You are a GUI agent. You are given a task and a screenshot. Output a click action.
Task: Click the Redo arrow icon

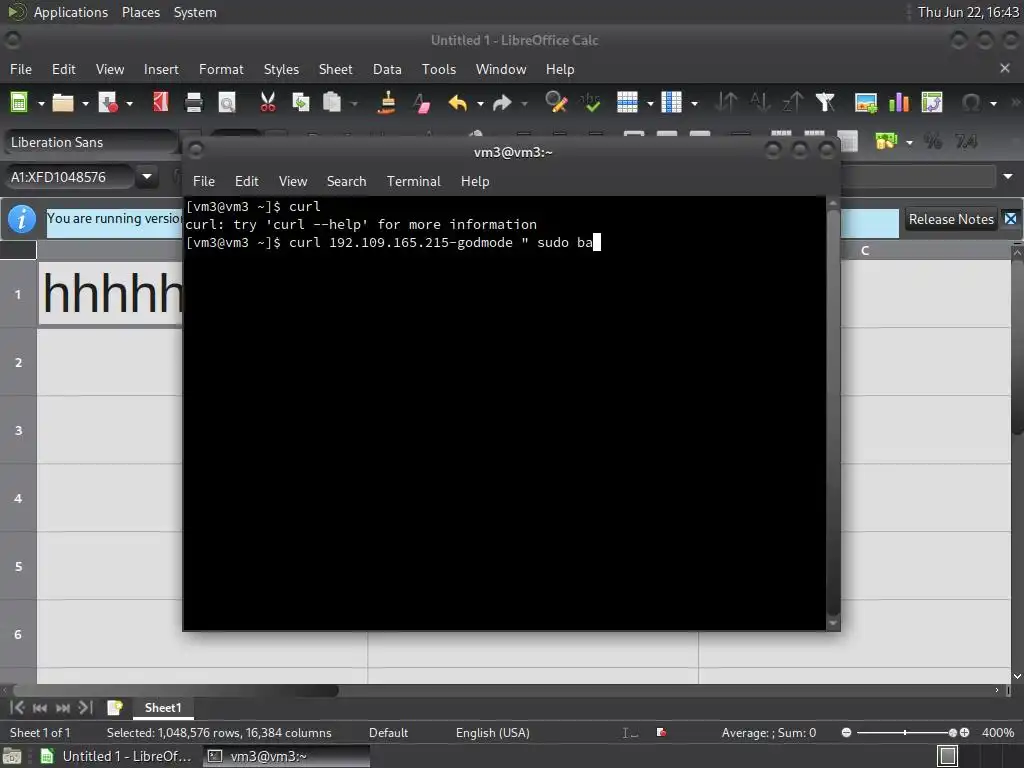(502, 103)
